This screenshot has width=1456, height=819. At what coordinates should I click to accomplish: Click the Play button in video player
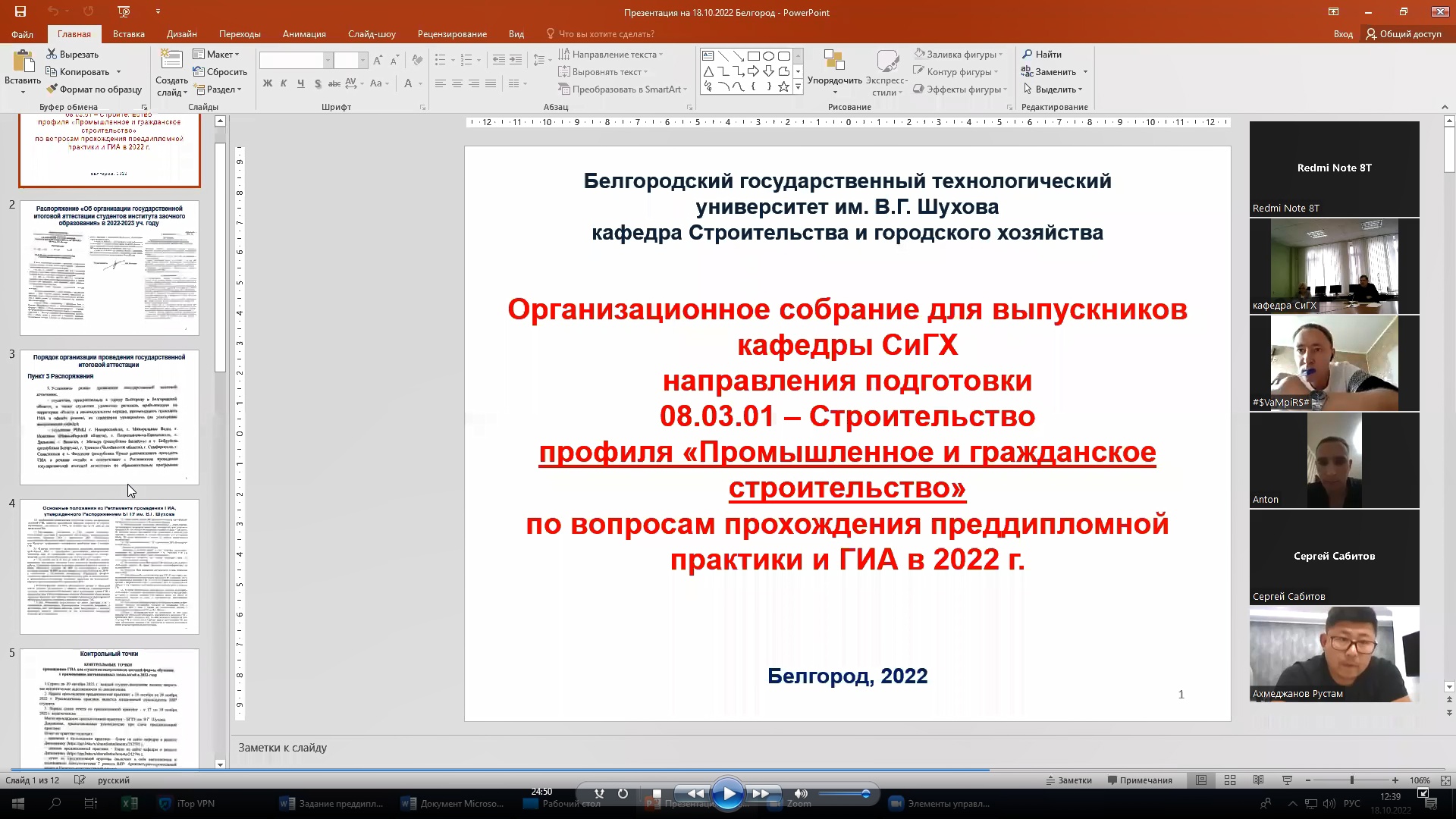(728, 794)
